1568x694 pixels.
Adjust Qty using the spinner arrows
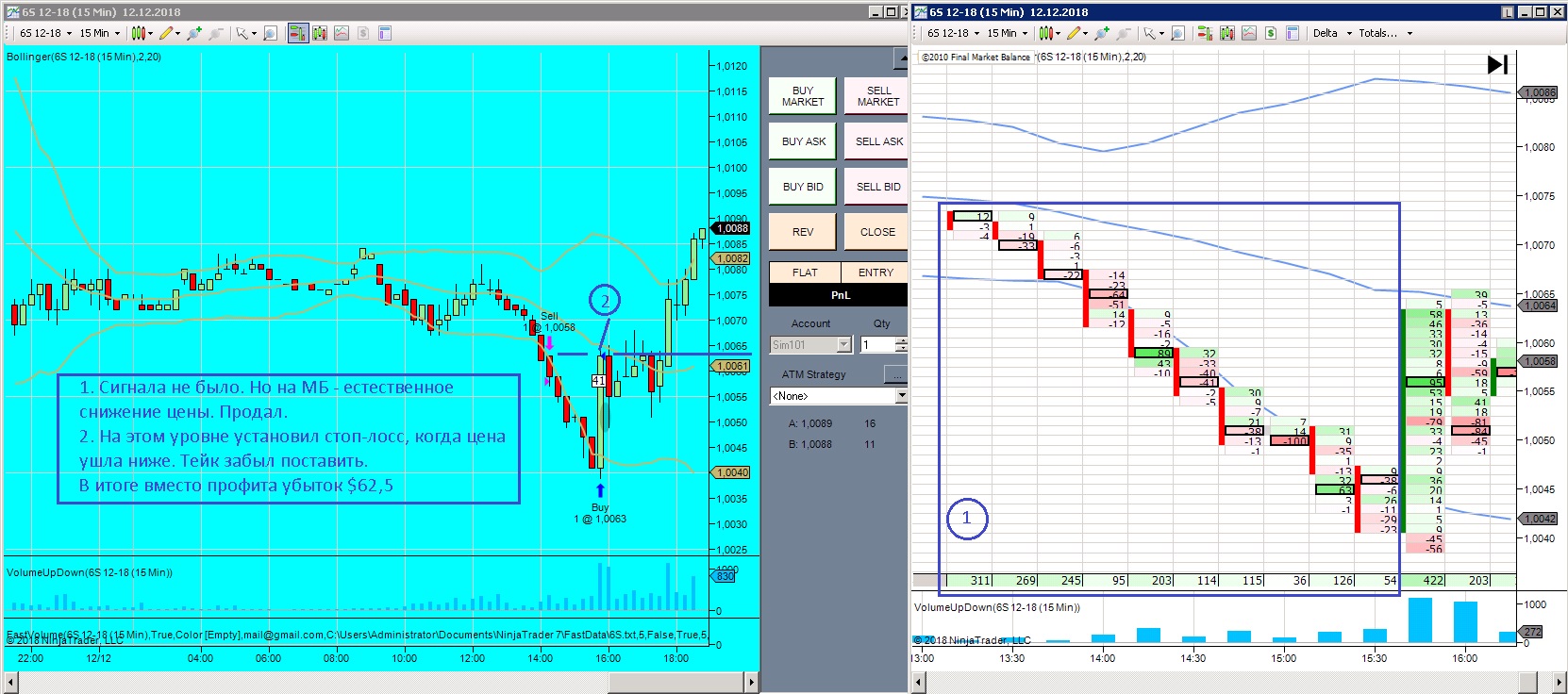click(x=901, y=345)
